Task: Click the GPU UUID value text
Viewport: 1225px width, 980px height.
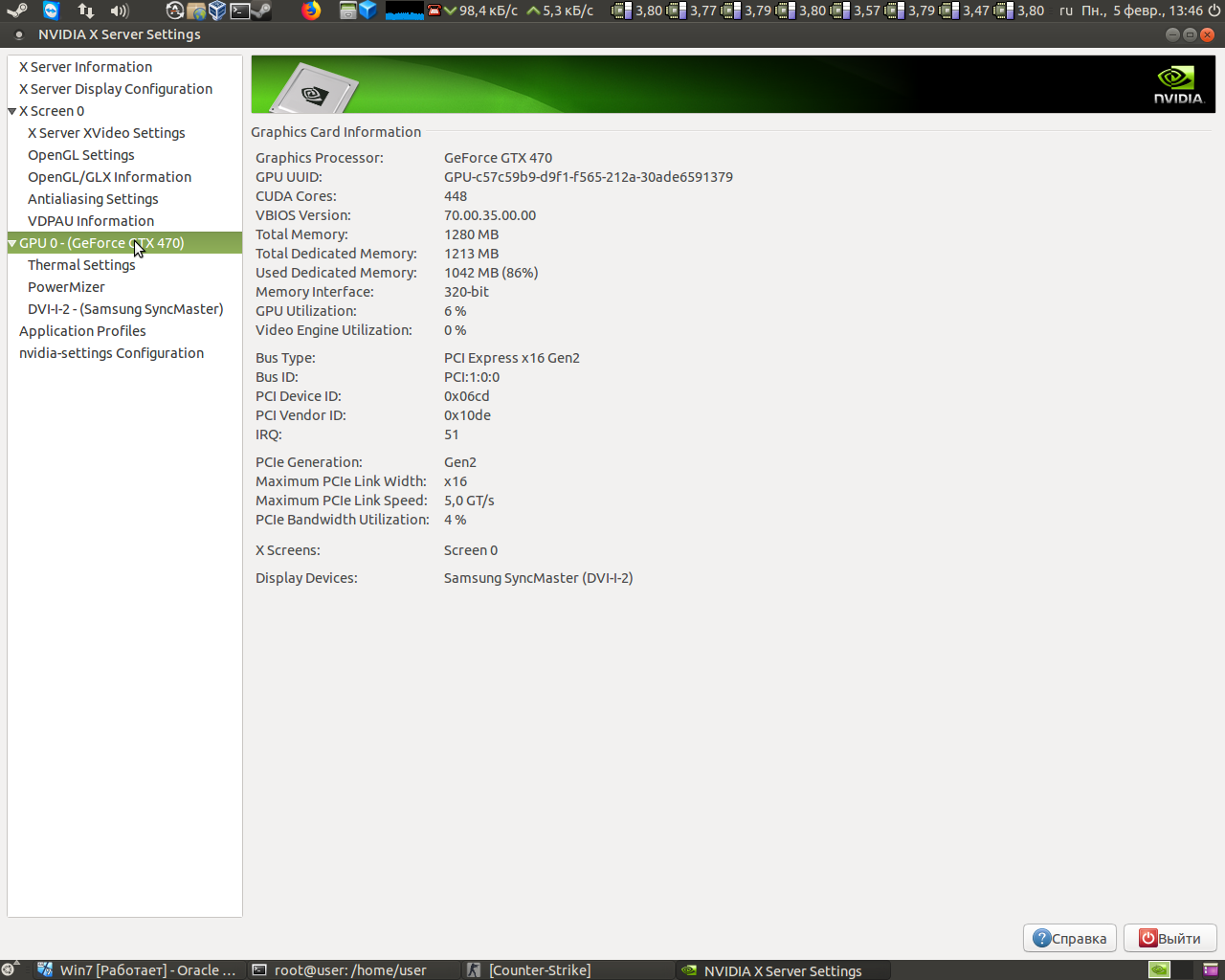Action: [589, 177]
